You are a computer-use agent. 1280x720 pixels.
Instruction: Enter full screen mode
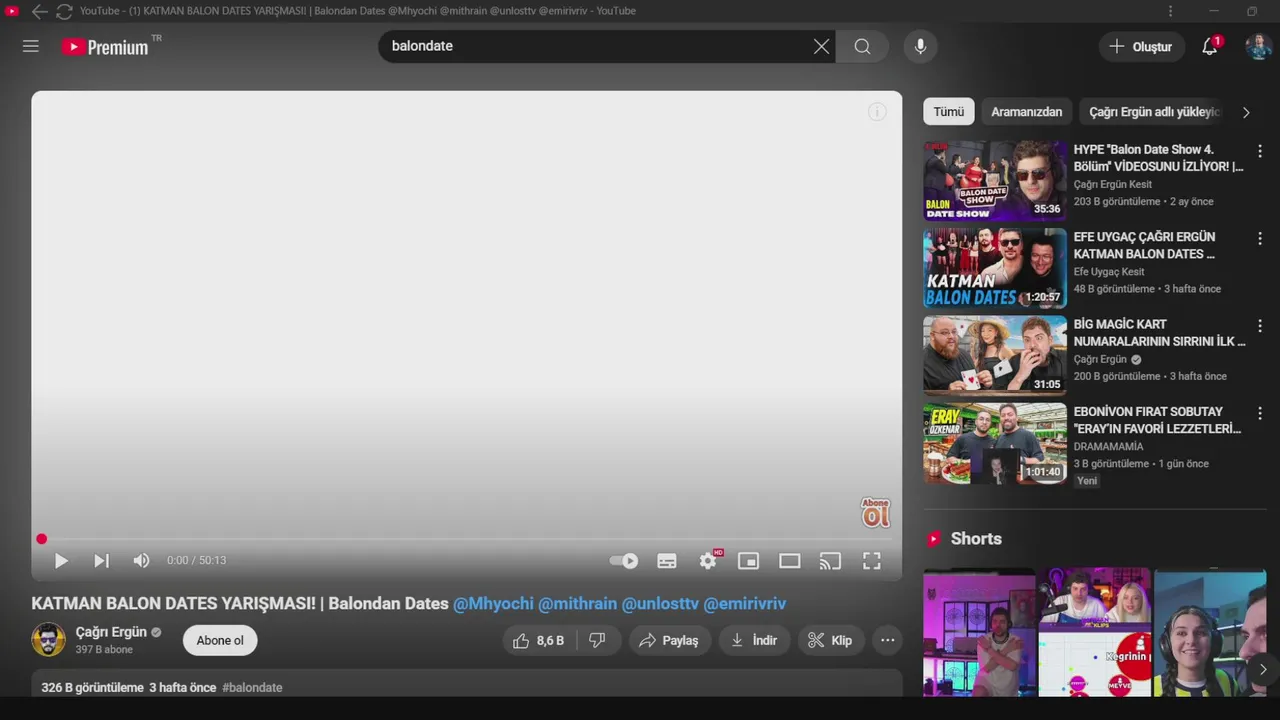pyautogui.click(x=871, y=561)
